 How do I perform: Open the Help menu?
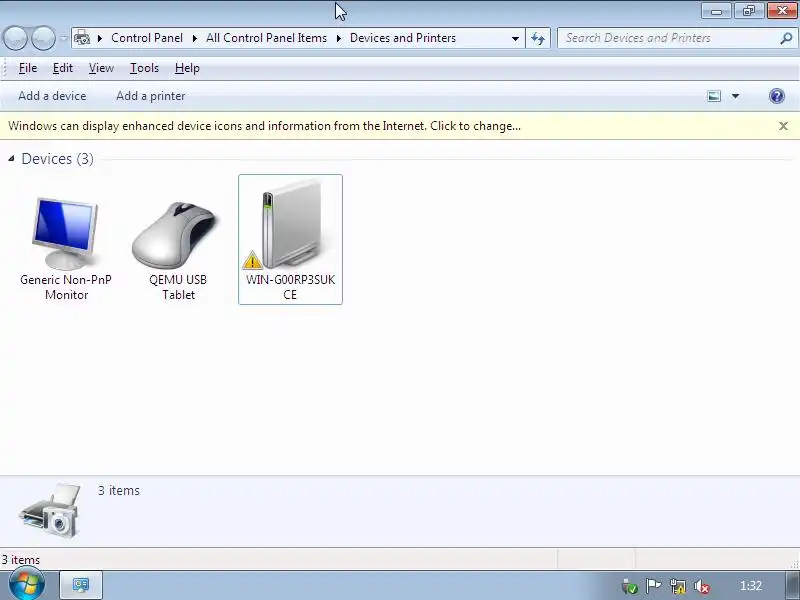pyautogui.click(x=187, y=68)
